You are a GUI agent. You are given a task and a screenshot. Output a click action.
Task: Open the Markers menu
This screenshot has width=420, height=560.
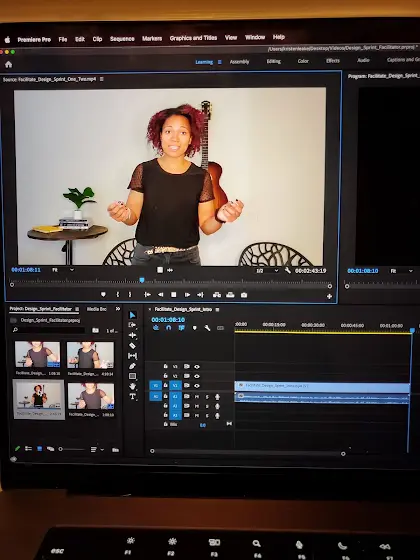click(x=152, y=38)
